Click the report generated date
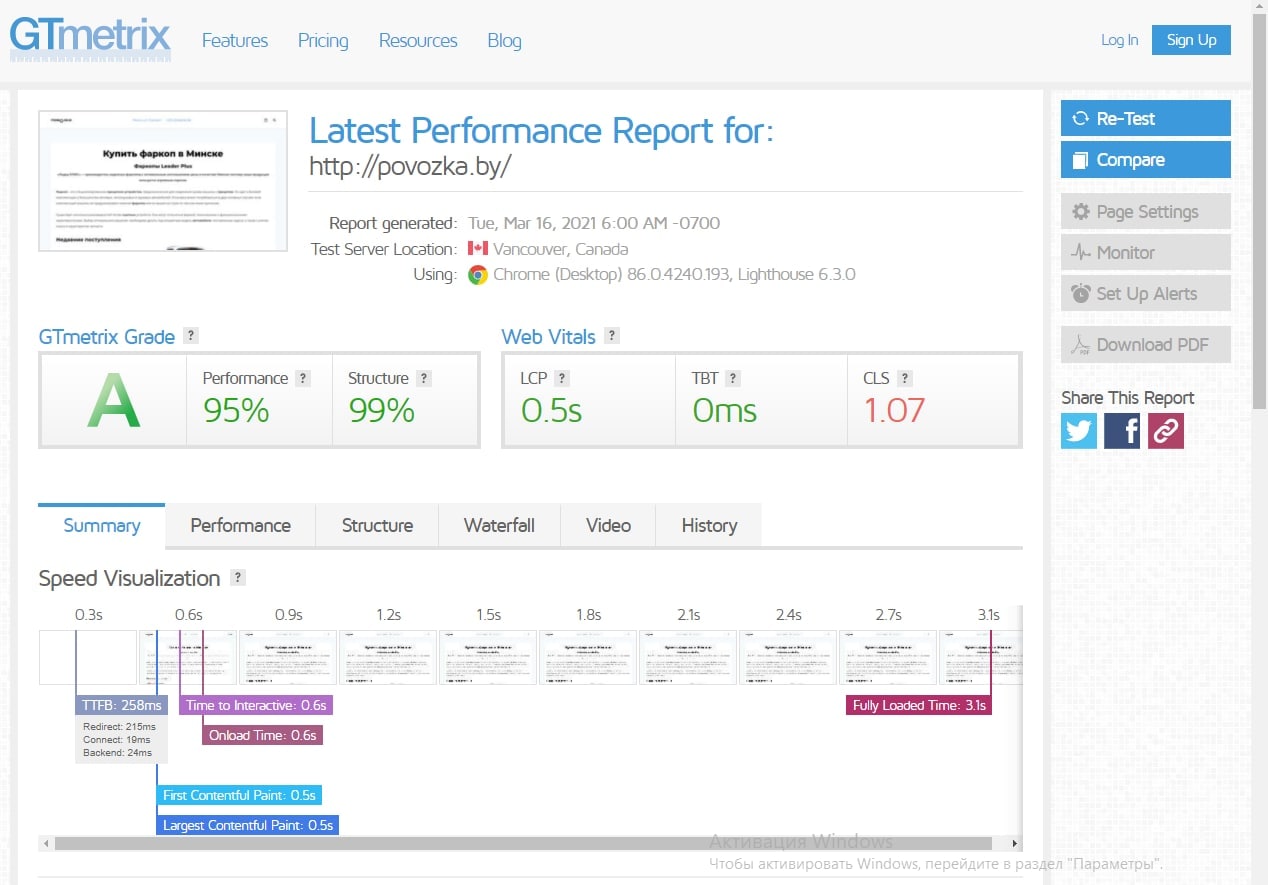The width and height of the screenshot is (1268, 885). click(x=593, y=223)
